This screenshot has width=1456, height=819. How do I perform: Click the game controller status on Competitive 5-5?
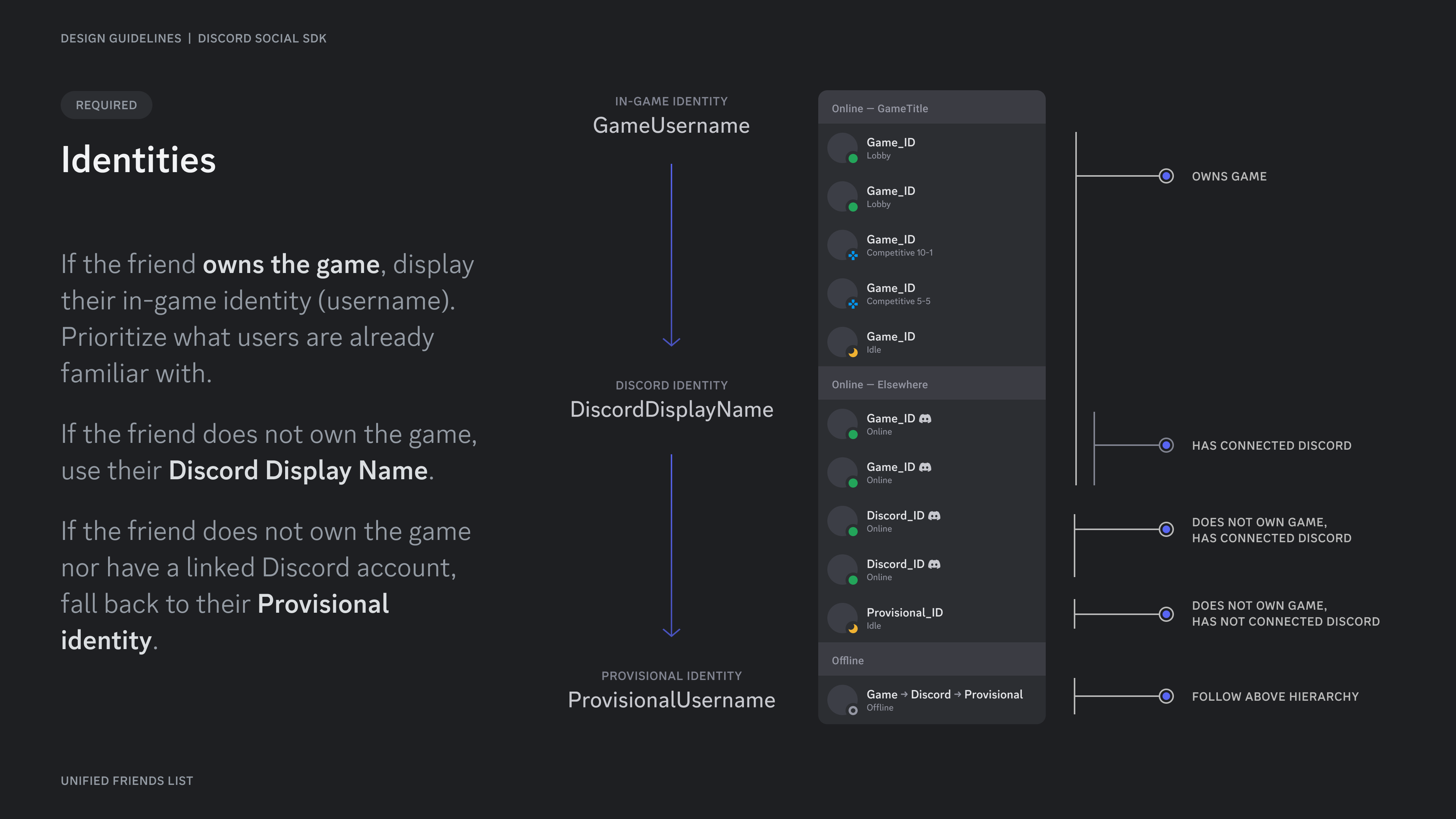pyautogui.click(x=853, y=304)
